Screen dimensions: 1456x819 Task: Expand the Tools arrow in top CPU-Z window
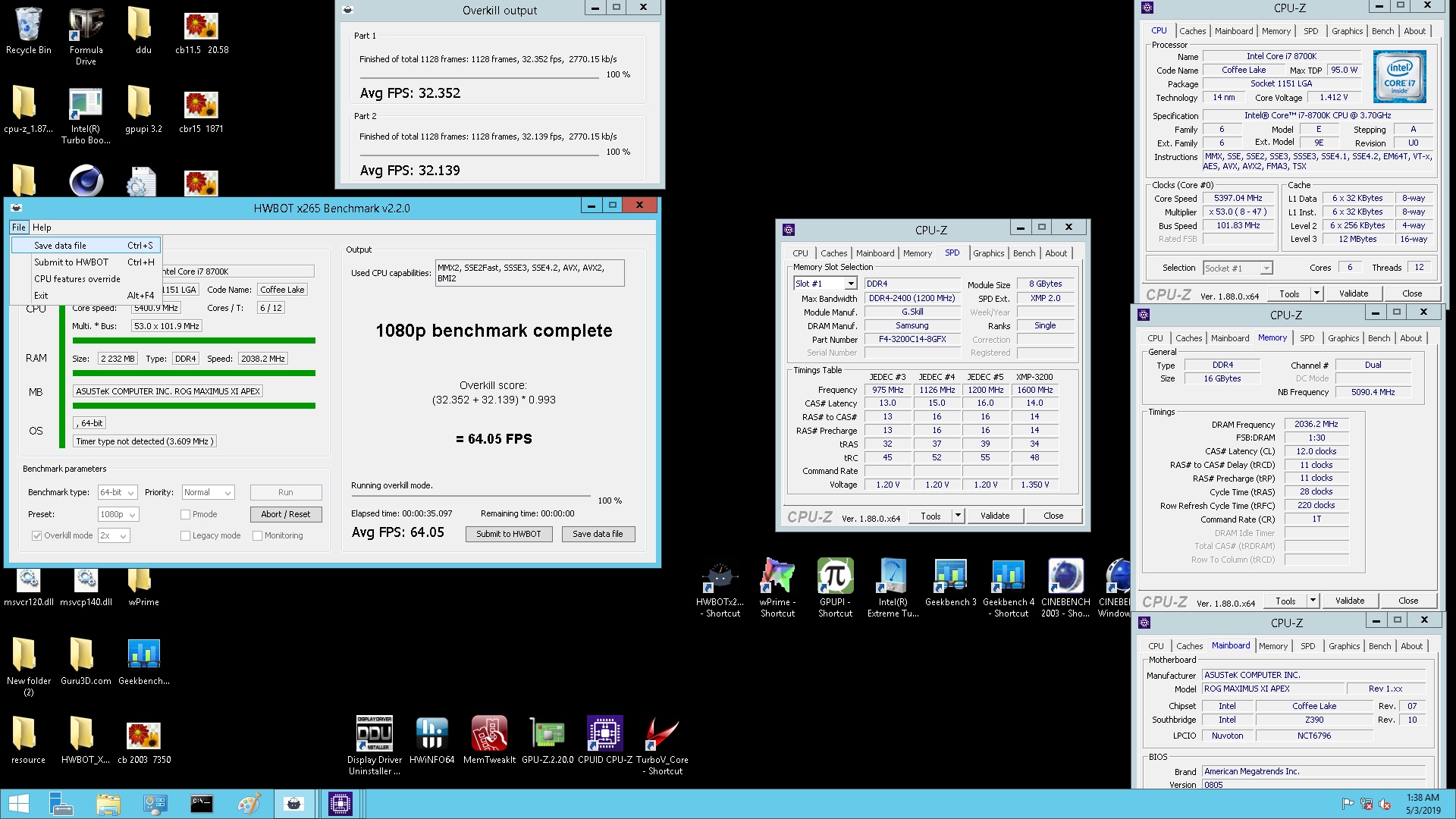click(1316, 293)
